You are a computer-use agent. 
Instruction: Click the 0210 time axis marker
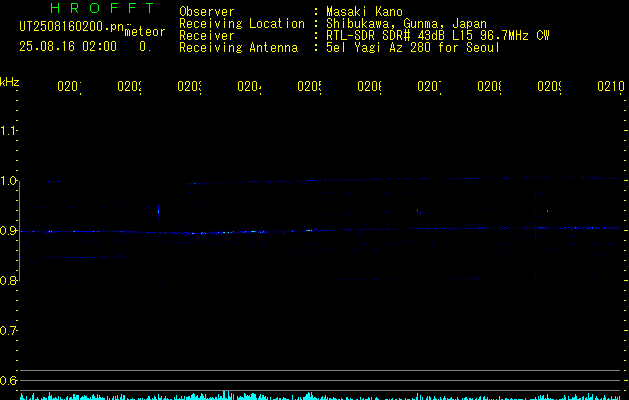611,87
